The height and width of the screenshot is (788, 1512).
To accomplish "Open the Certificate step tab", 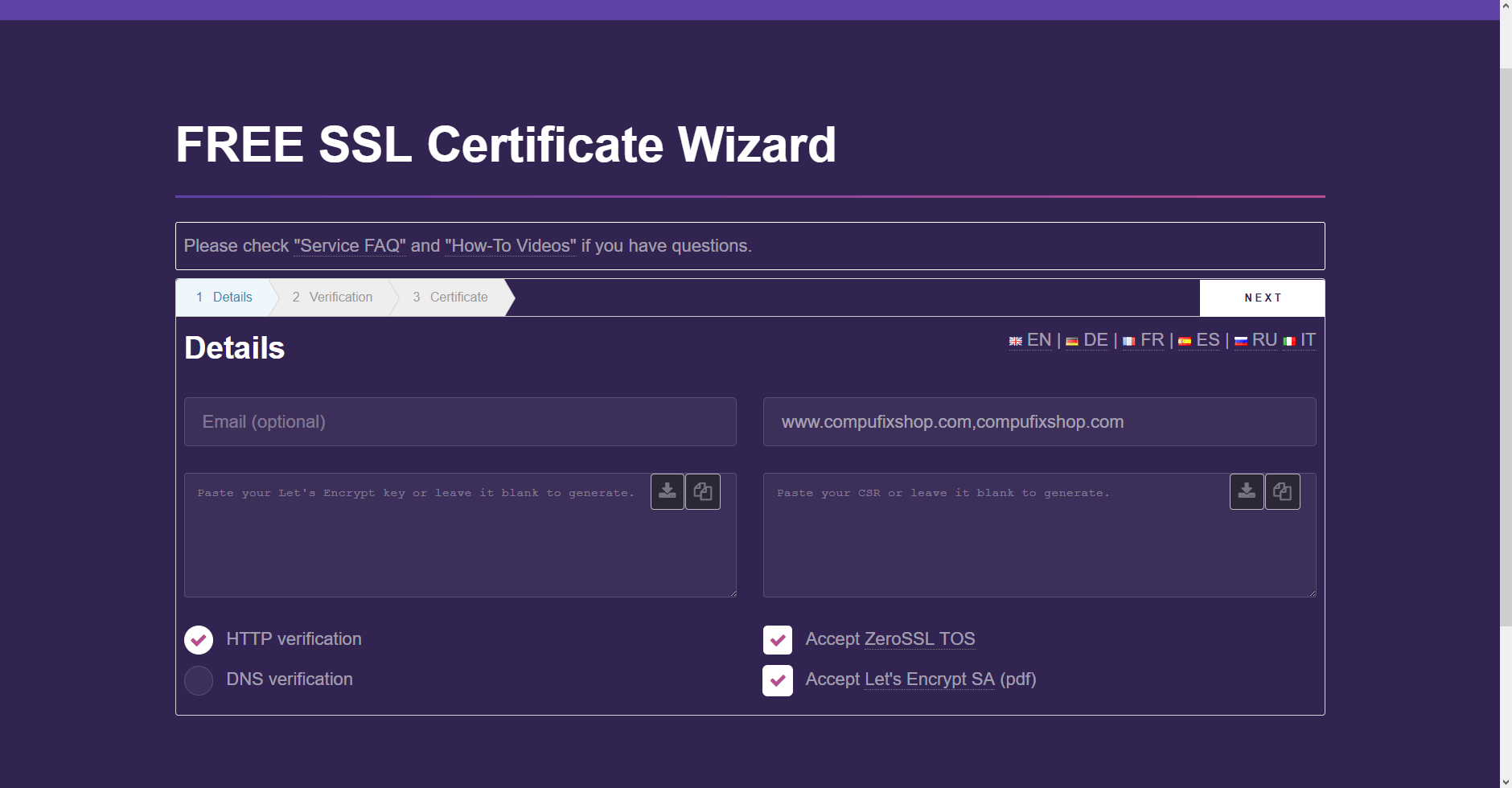I will click(x=450, y=298).
